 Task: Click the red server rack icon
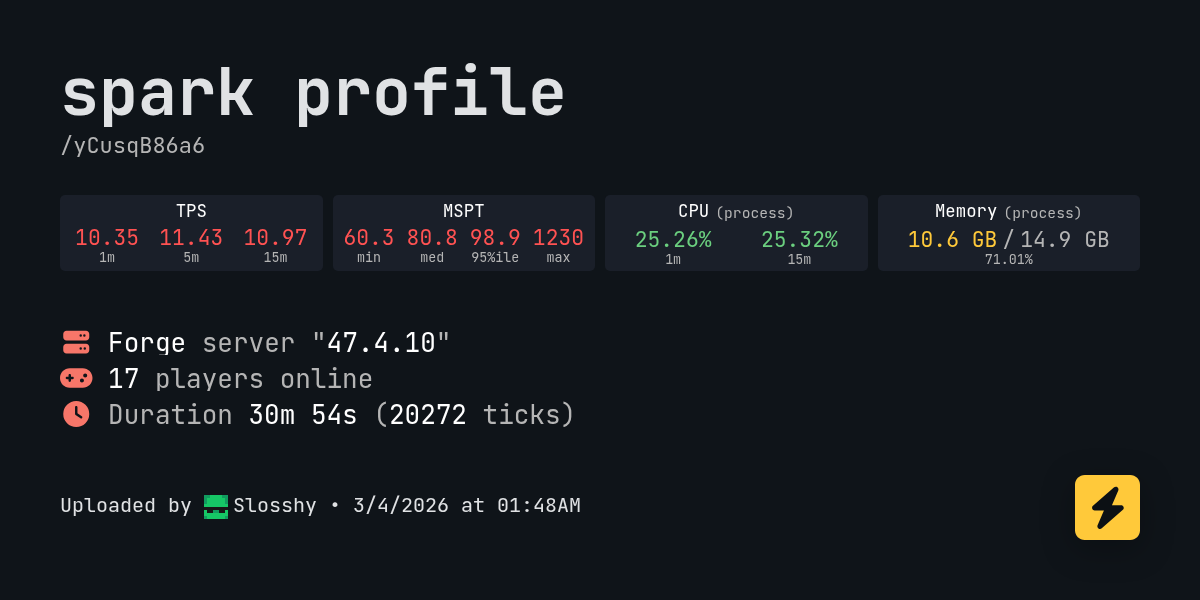(x=76, y=342)
